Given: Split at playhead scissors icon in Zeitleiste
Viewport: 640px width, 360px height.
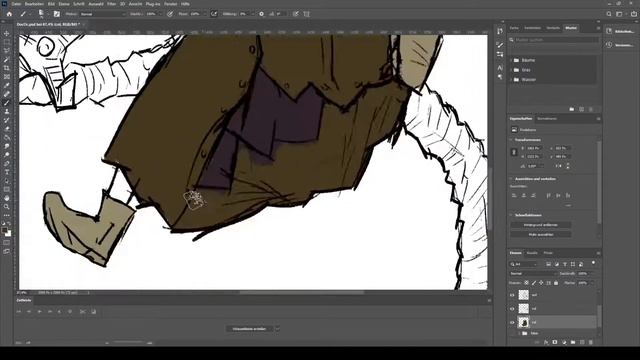Looking at the screenshot, I should click(83, 311).
